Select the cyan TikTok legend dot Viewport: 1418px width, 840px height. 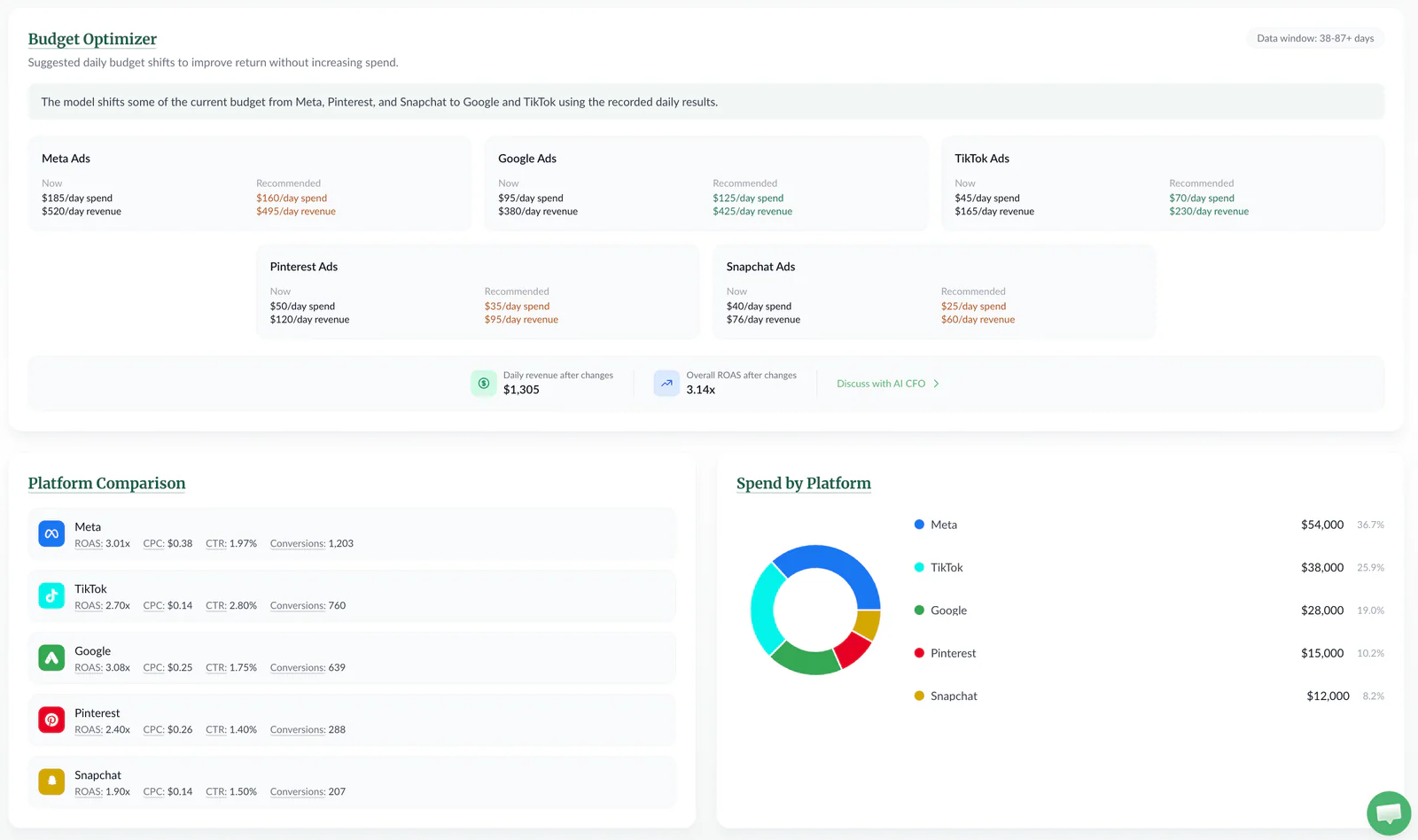point(919,567)
